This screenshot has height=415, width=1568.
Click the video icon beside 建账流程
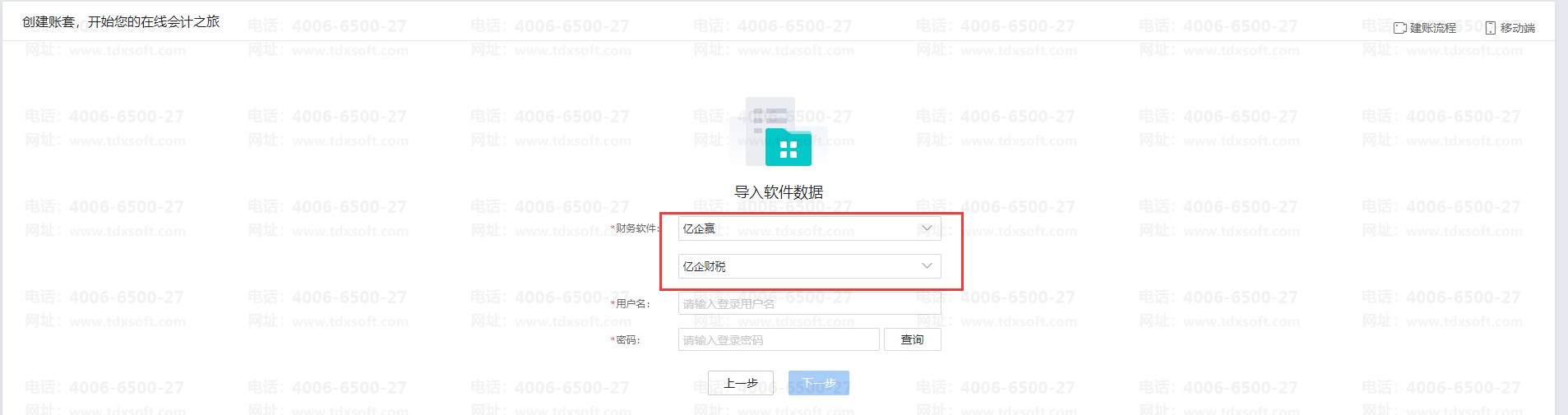pyautogui.click(x=1400, y=28)
